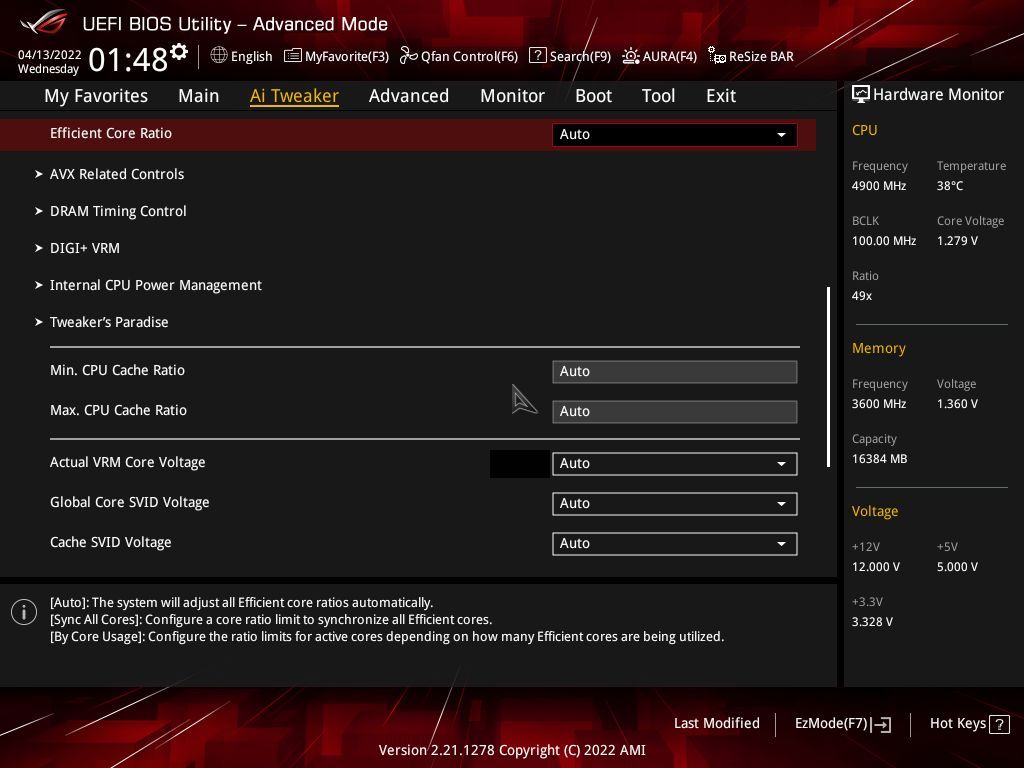1024x768 pixels.
Task: Click Core Voltage value 1.279 V
Action: (957, 241)
